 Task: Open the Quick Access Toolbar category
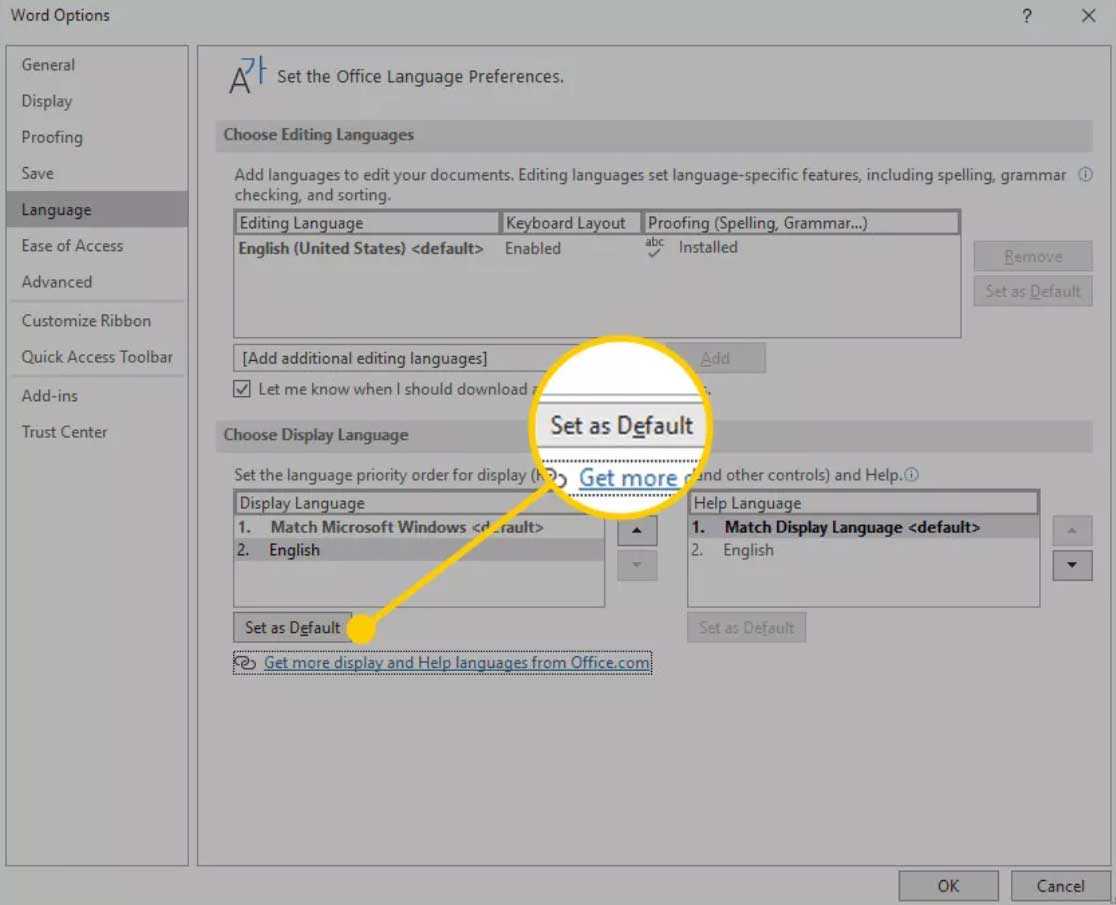click(x=97, y=357)
